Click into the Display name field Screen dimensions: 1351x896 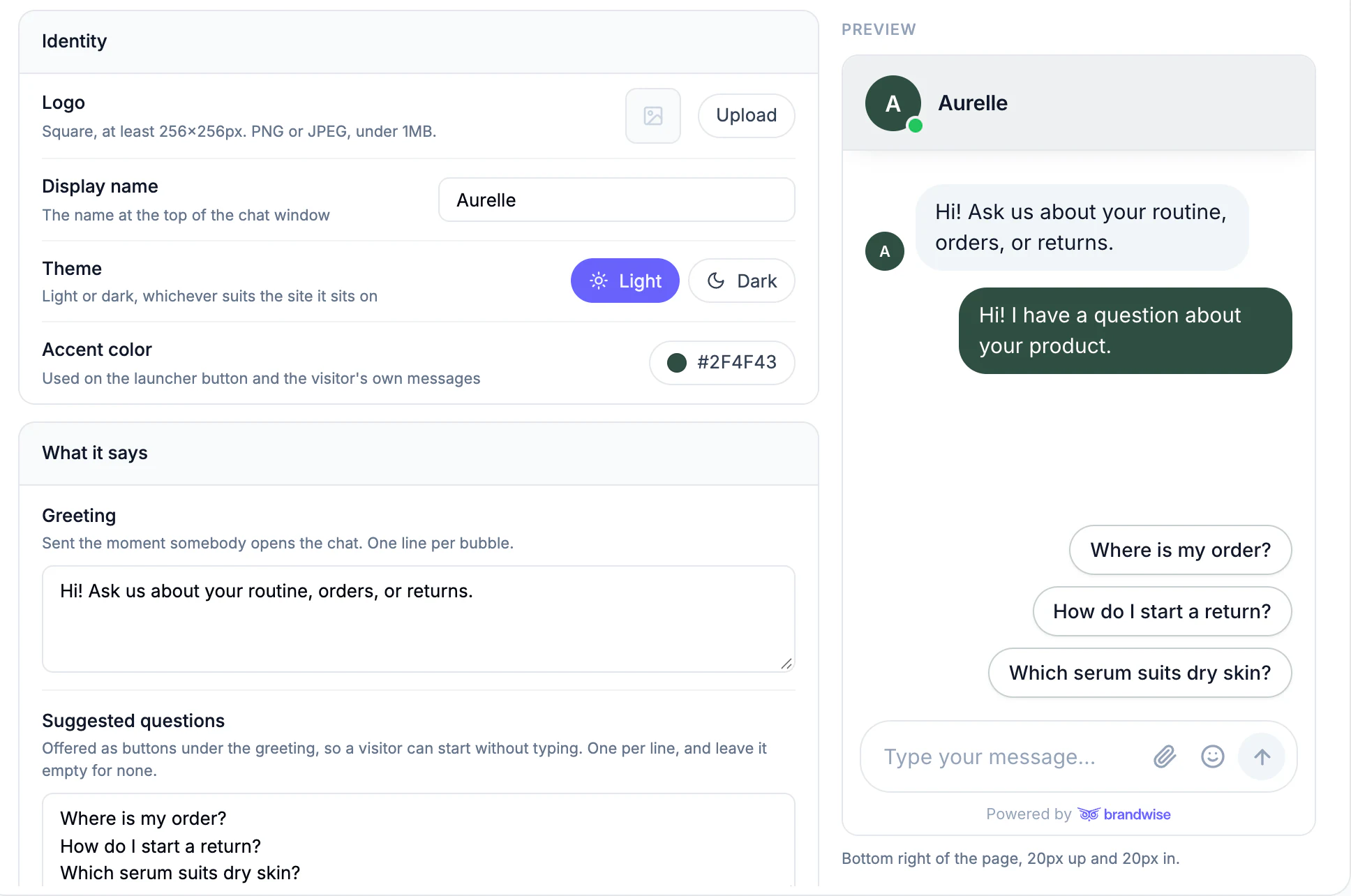617,200
